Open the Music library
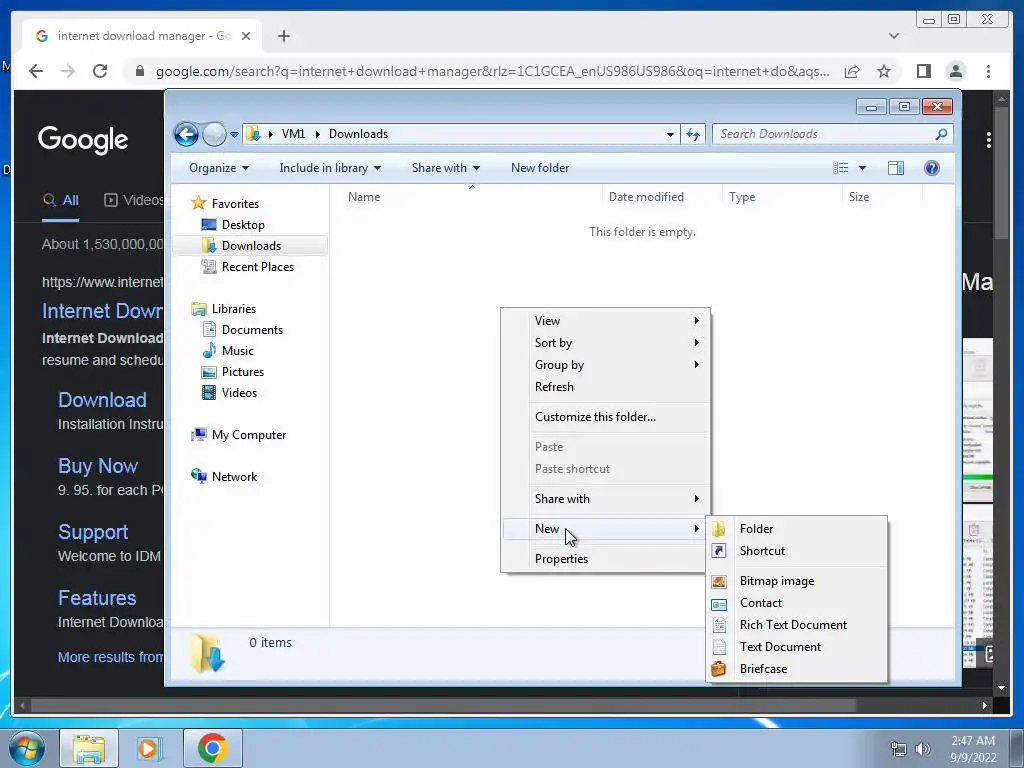1024x768 pixels. [x=228, y=351]
